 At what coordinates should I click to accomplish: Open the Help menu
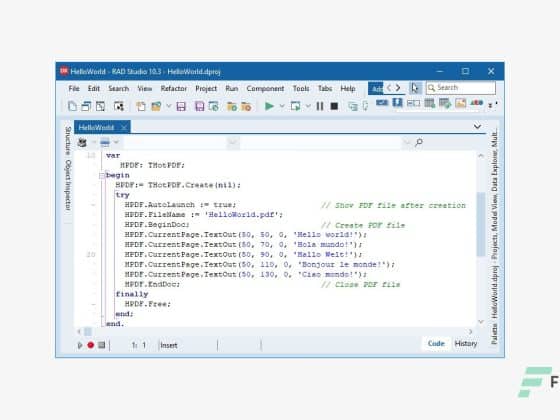click(348, 88)
